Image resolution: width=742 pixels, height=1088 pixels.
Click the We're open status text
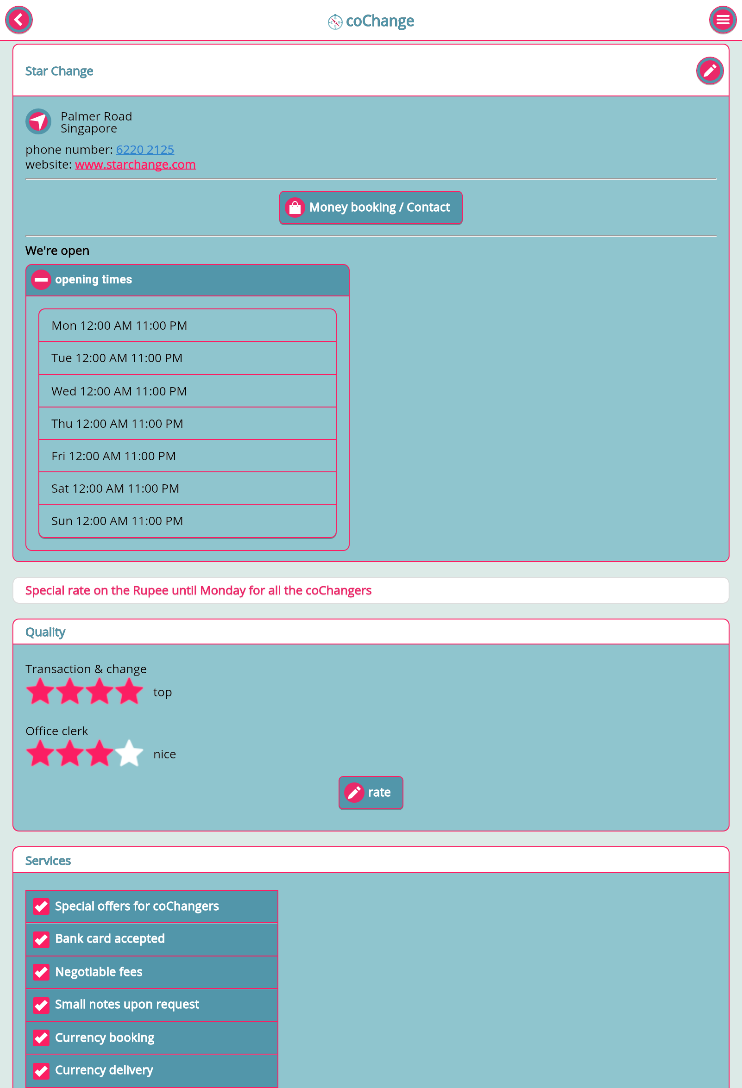click(58, 250)
